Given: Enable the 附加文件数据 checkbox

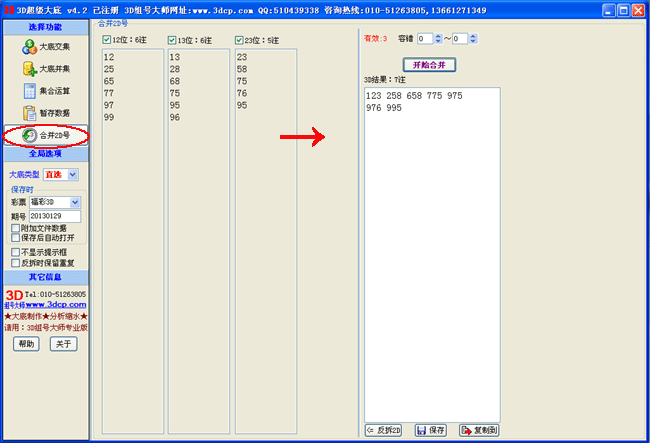Looking at the screenshot, I should 14,228.
